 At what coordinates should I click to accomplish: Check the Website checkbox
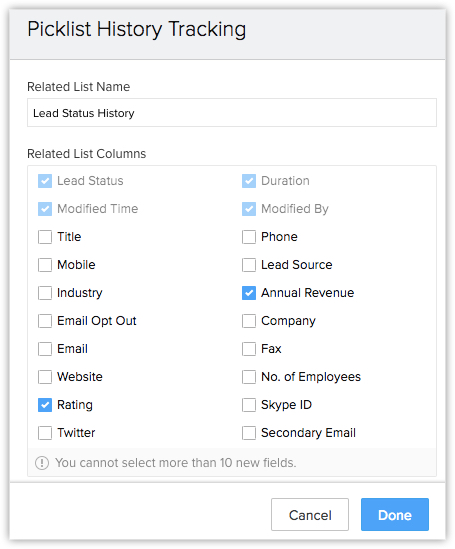(x=45, y=377)
